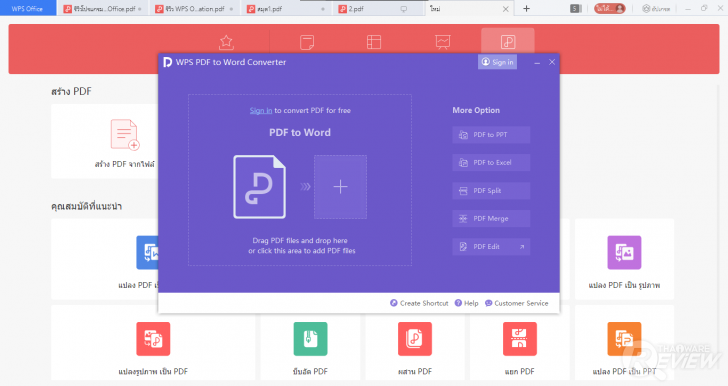
Task: Click the PDF Merge icon in More Option
Action: pyautogui.click(x=463, y=219)
